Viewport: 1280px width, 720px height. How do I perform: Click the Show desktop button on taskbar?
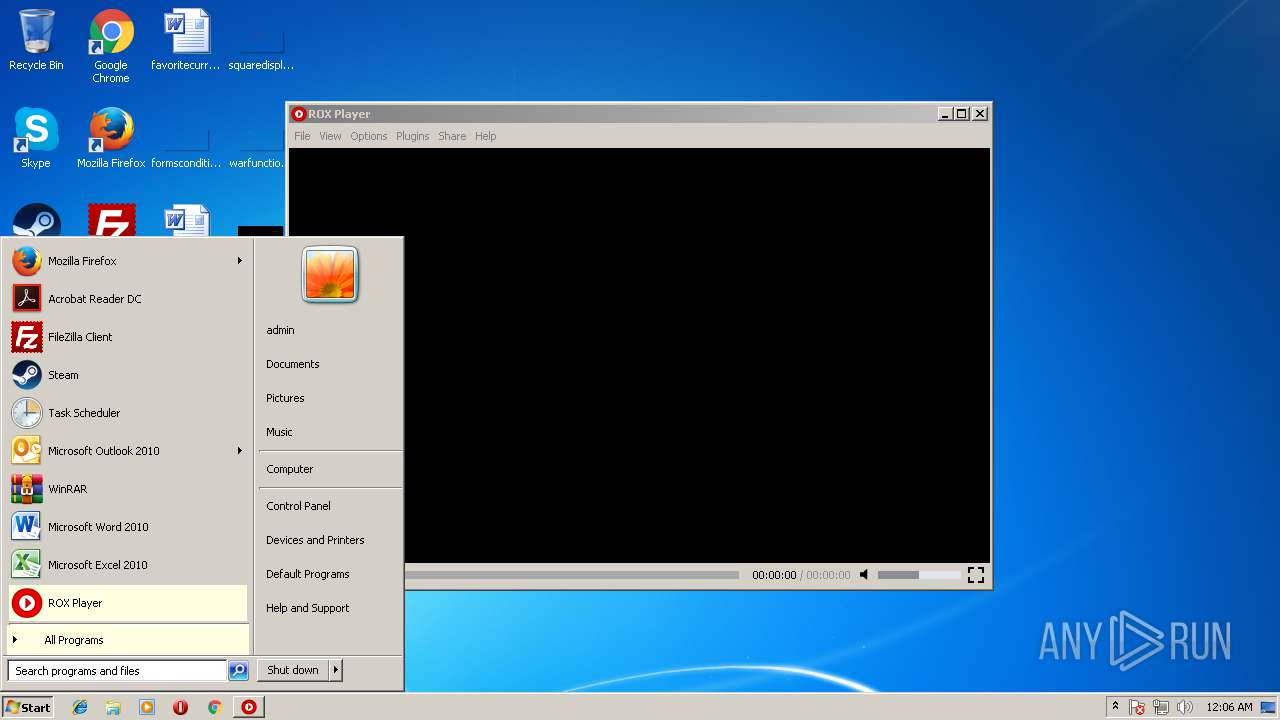[x=1269, y=707]
